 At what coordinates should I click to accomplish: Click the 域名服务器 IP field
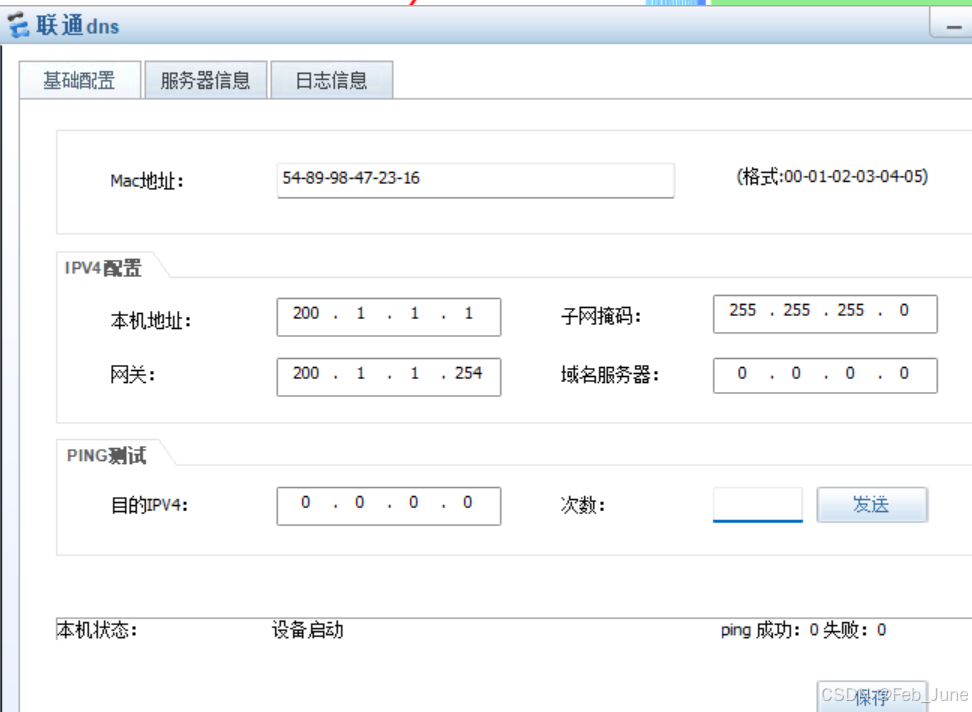click(825, 375)
